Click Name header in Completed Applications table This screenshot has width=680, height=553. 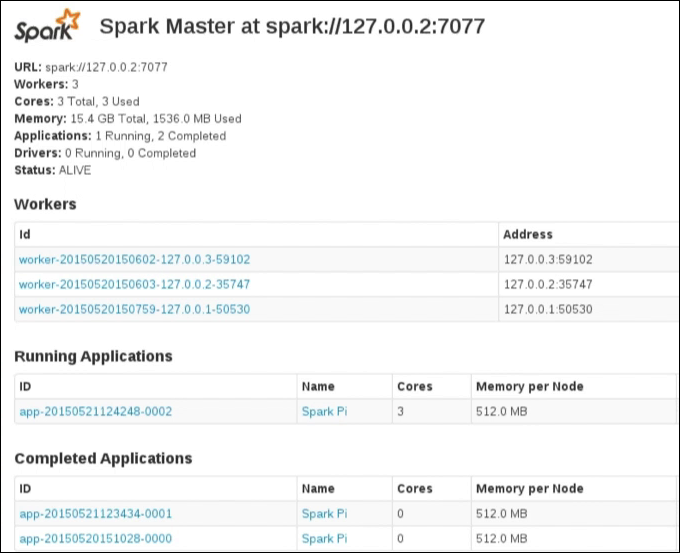[x=318, y=489]
